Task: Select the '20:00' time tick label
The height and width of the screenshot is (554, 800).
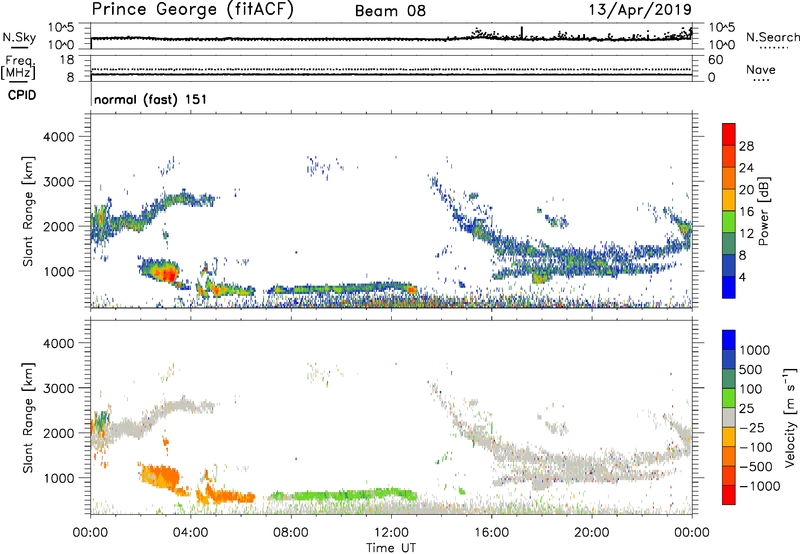Action: point(592,533)
